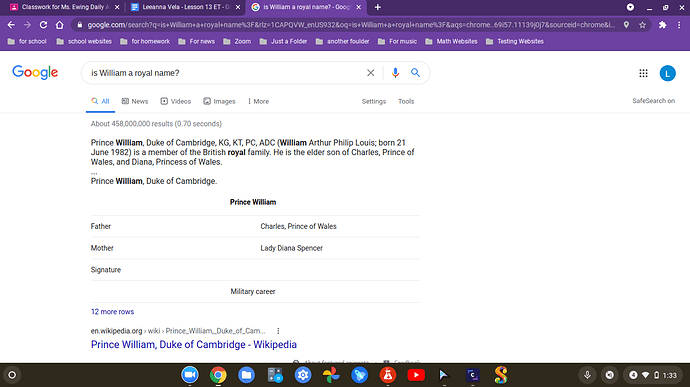Close the Leeanna Vela Lesson 13 tab
Image resolution: width=690 pixels, height=387 pixels.
click(x=238, y=7)
